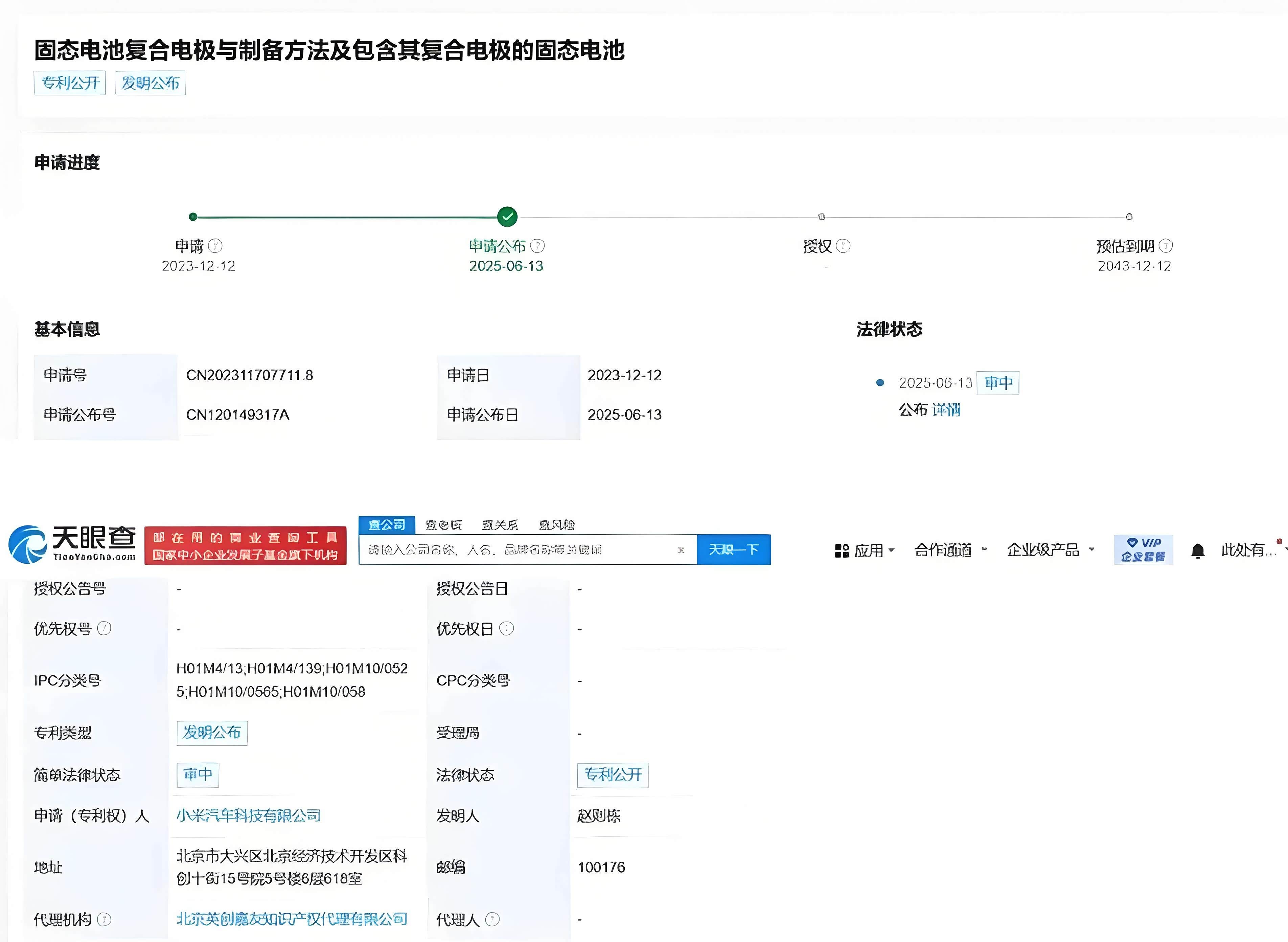Click the 天眼一下 search button

(734, 550)
